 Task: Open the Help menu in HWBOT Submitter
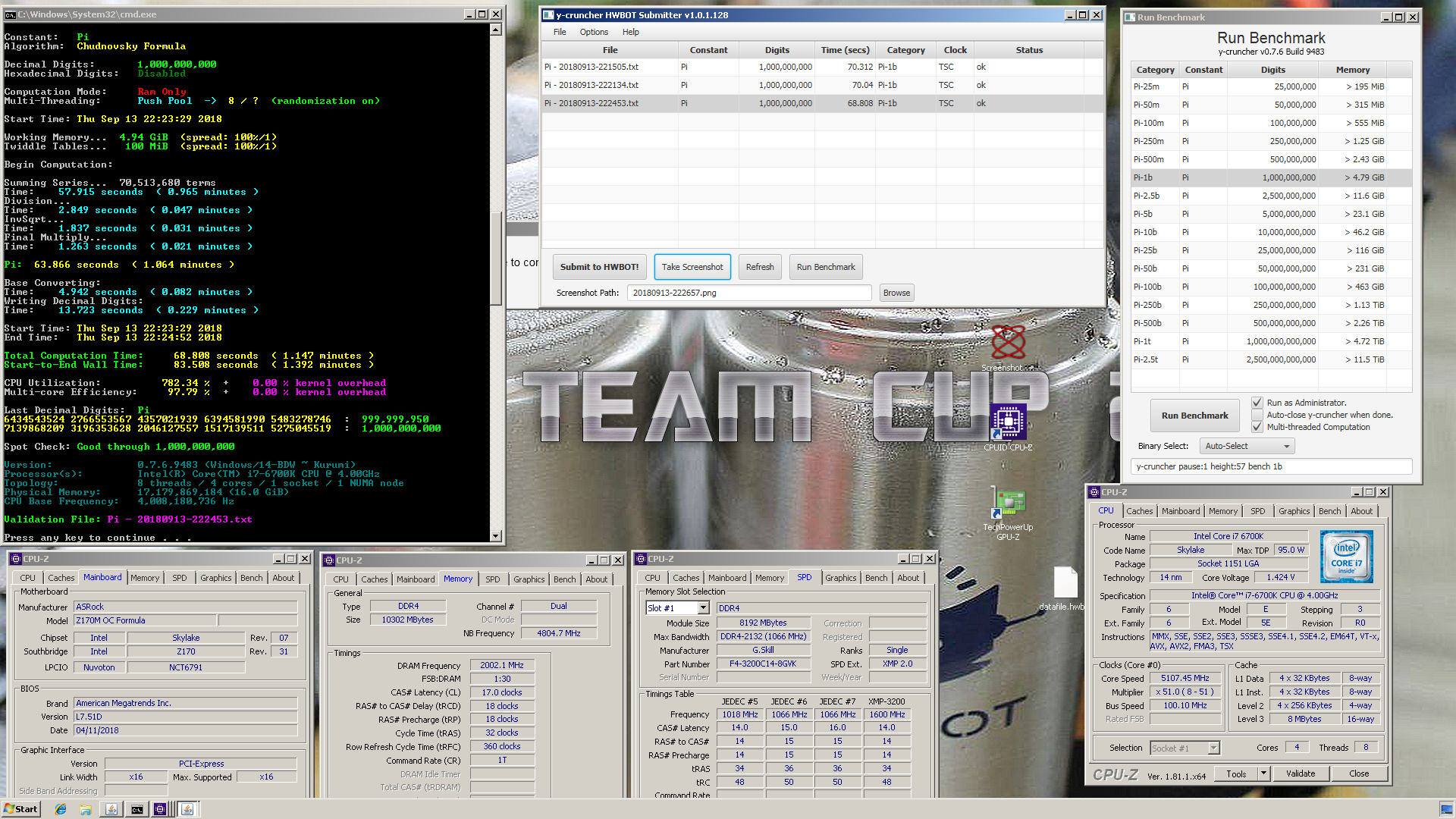[x=631, y=32]
